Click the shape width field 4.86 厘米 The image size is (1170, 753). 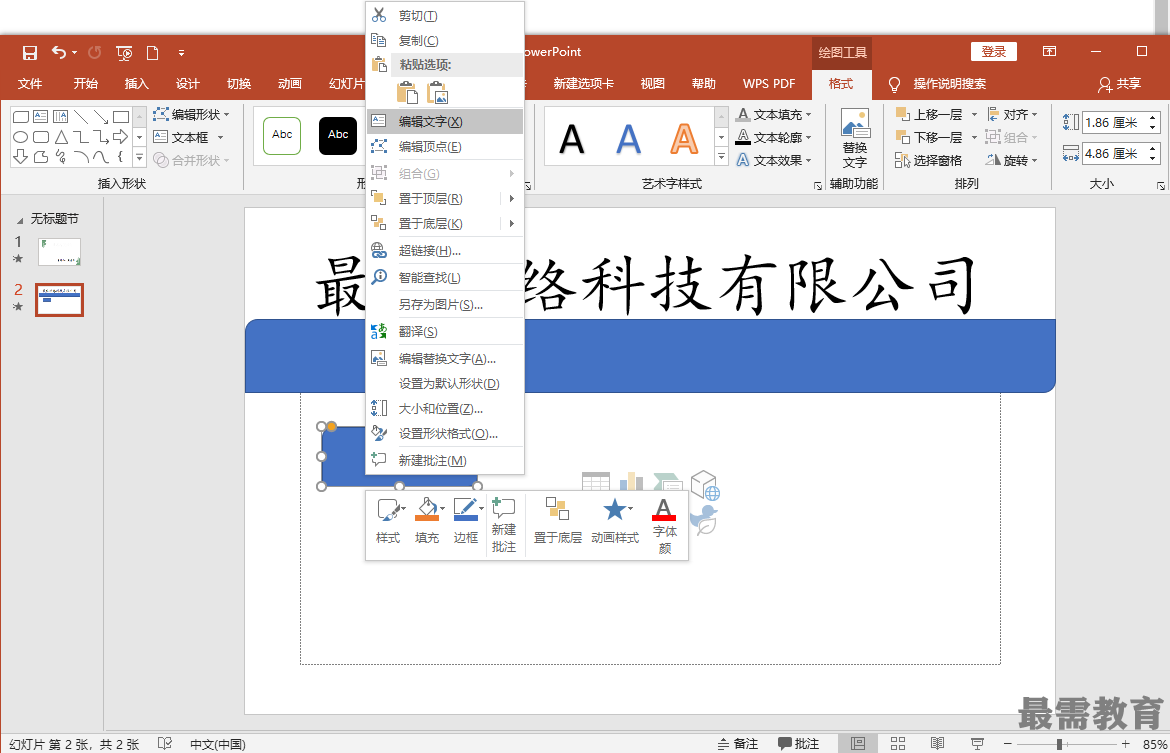point(1114,154)
